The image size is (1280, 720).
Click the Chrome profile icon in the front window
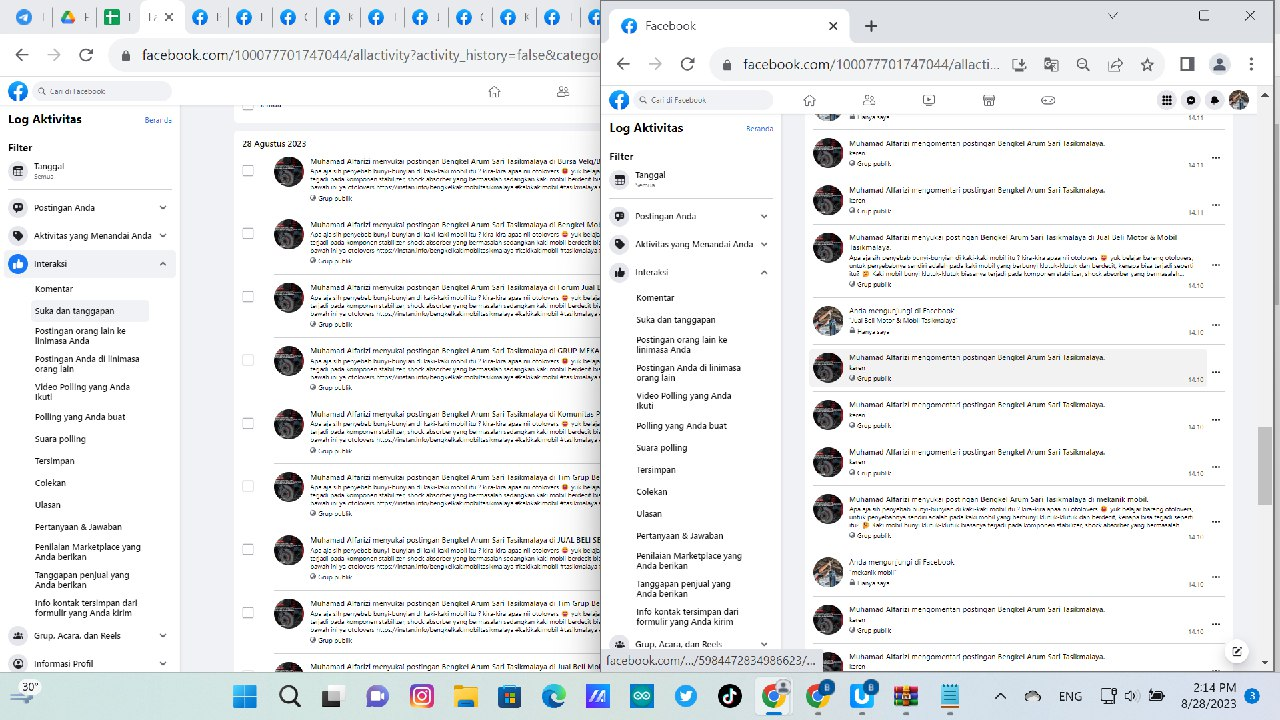(1219, 64)
